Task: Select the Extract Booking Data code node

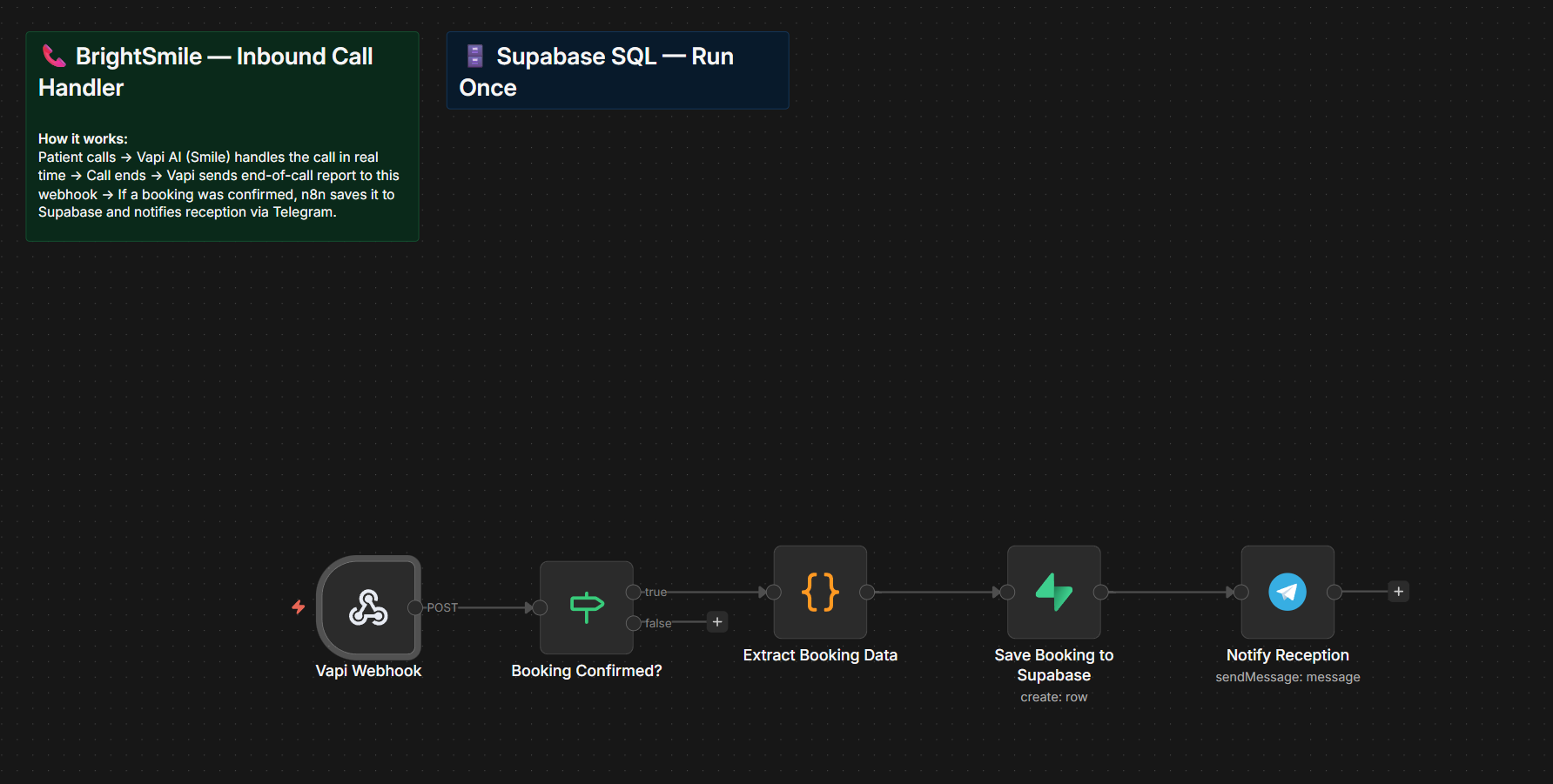Action: [820, 592]
